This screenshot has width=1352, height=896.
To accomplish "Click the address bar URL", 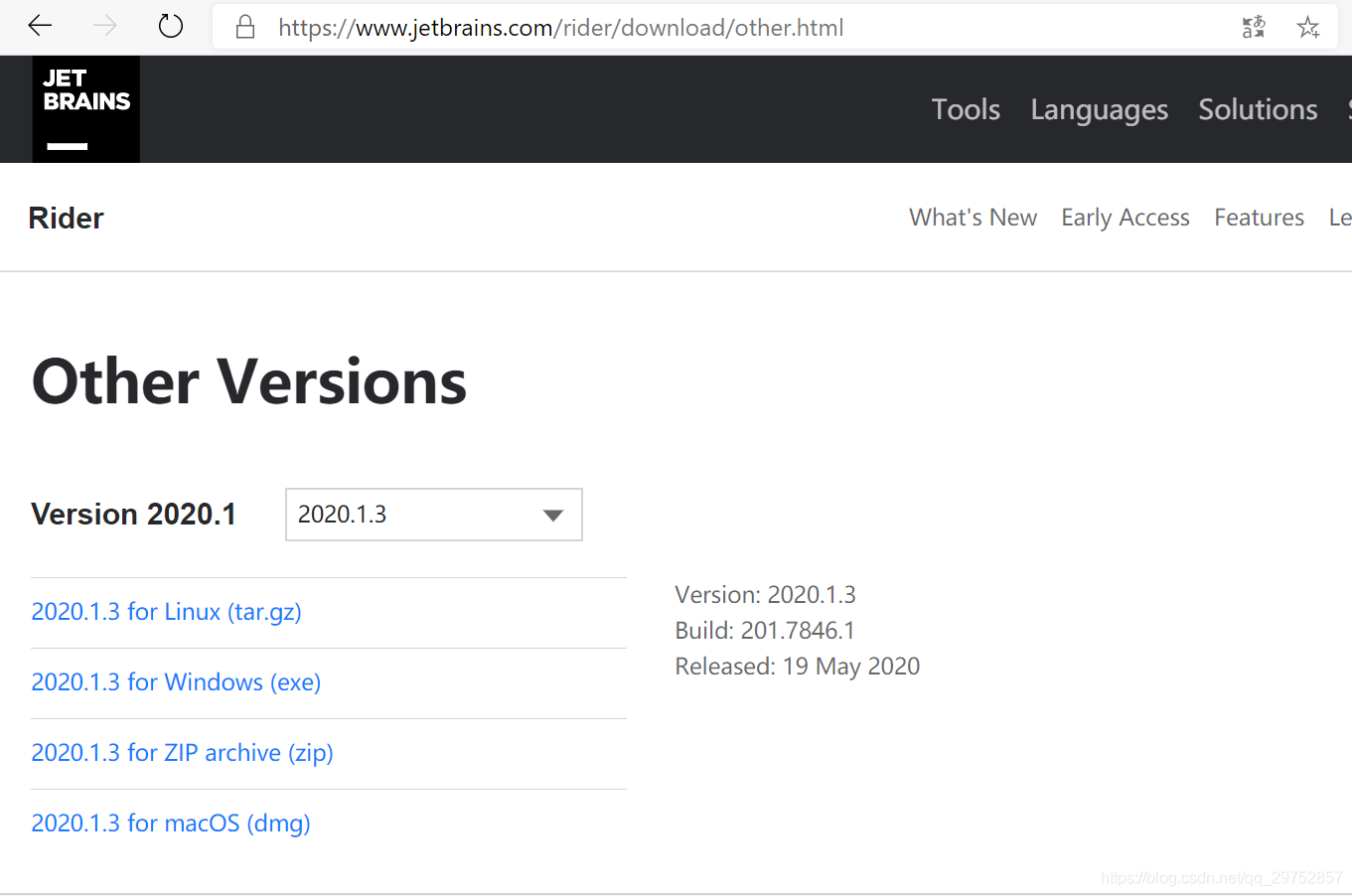I will point(560,28).
